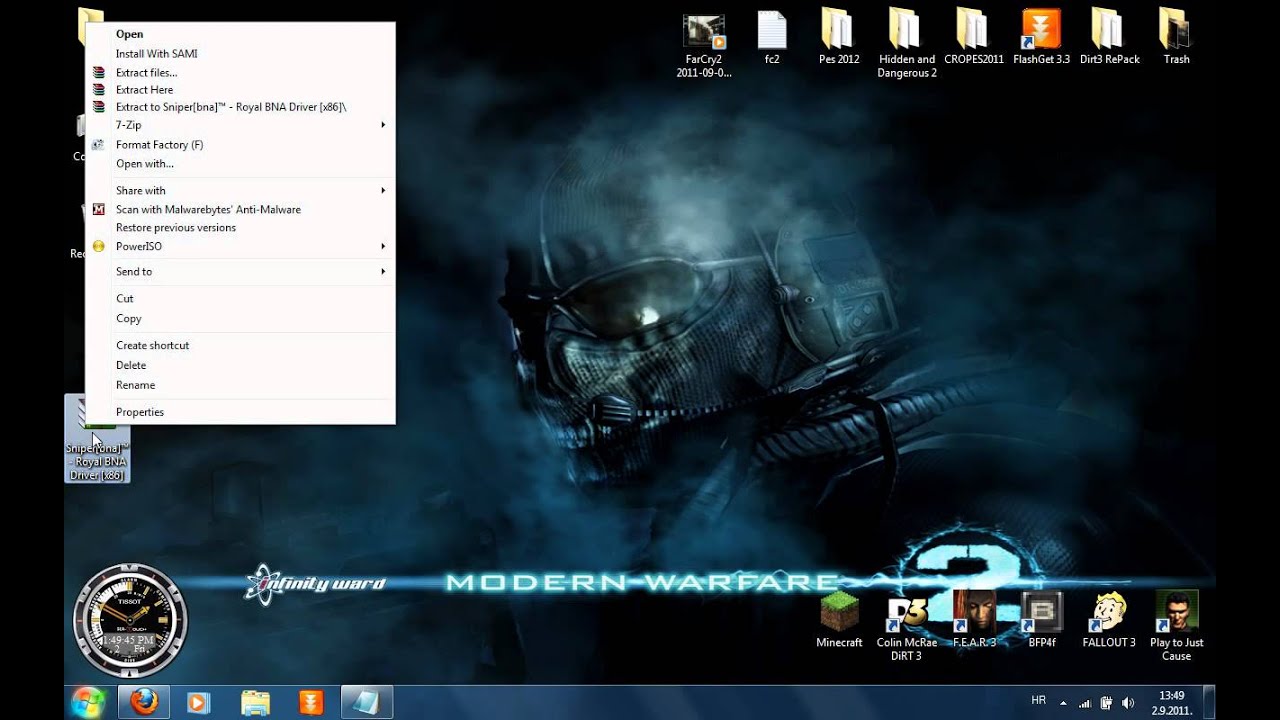
Task: Expand the PowerISO submenu
Action: point(240,246)
